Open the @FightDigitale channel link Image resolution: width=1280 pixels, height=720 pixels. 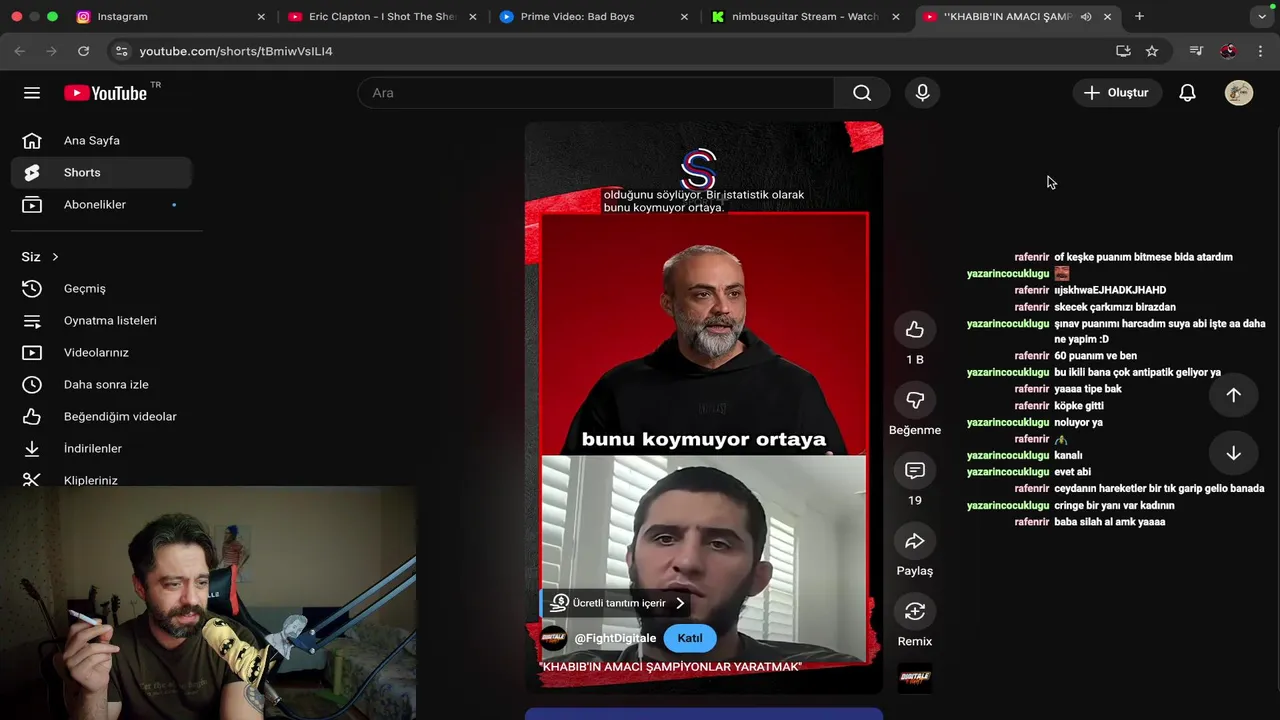[x=615, y=638]
